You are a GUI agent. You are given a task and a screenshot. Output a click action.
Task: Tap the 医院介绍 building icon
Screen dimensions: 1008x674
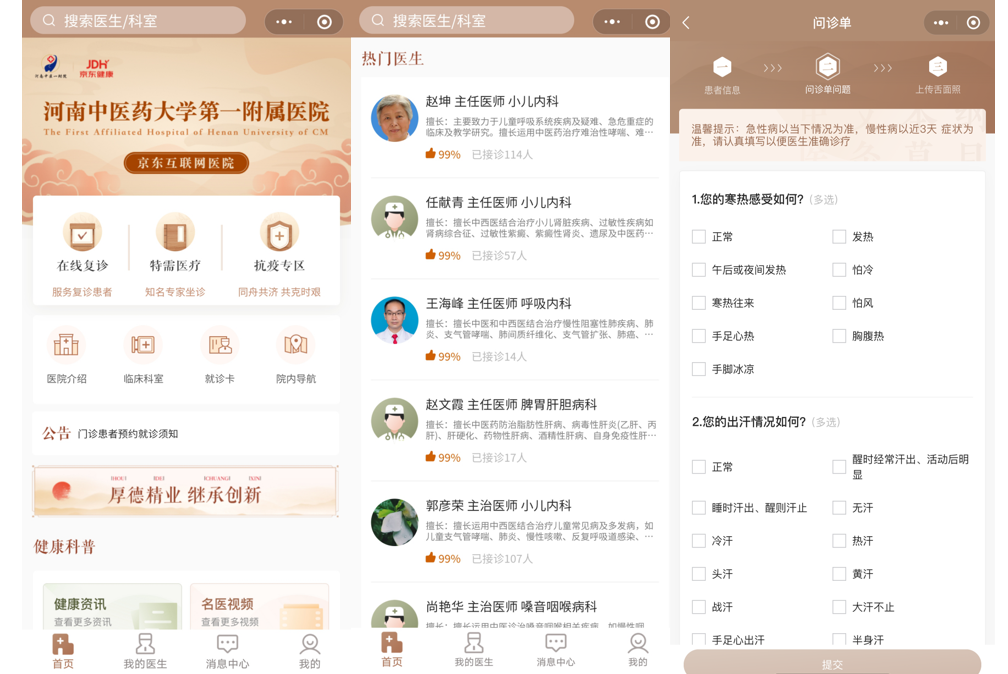point(66,345)
